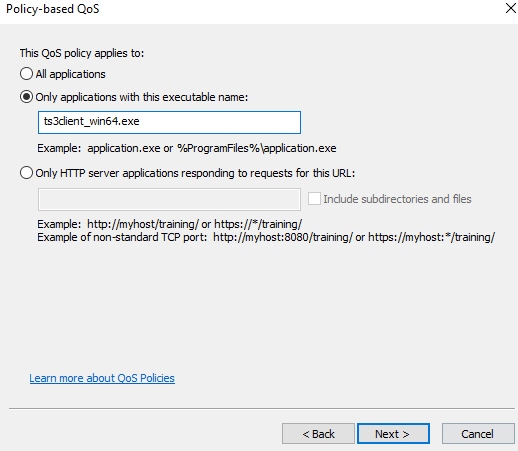Click the application.exe example text
518x451 pixels.
pos(187,148)
